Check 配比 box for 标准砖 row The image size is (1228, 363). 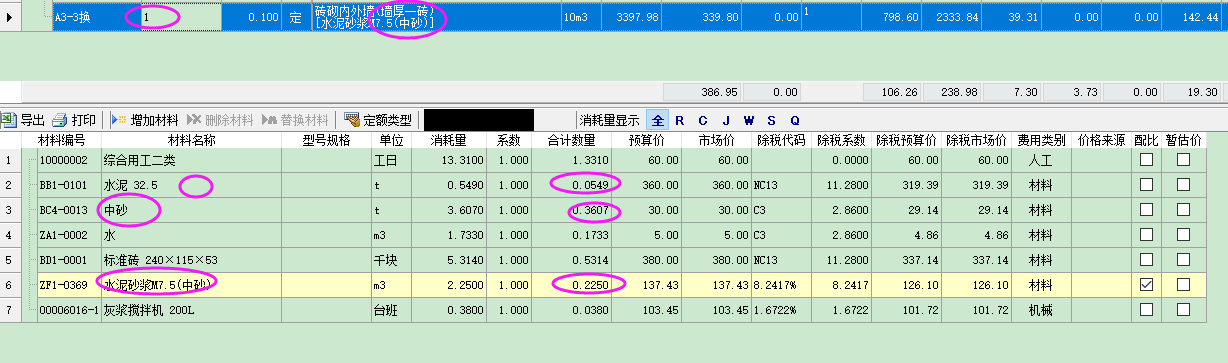(x=1146, y=259)
